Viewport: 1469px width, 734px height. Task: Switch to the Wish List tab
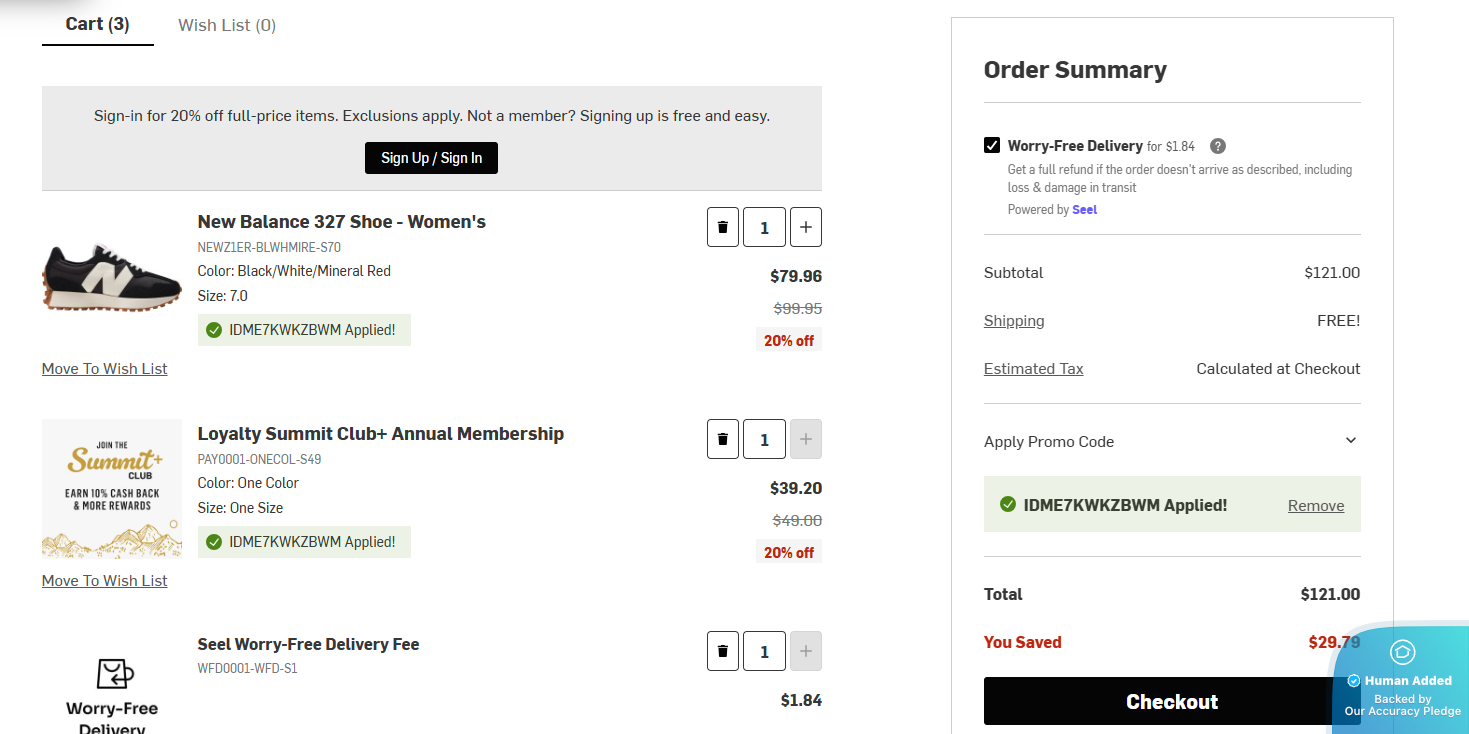[227, 25]
